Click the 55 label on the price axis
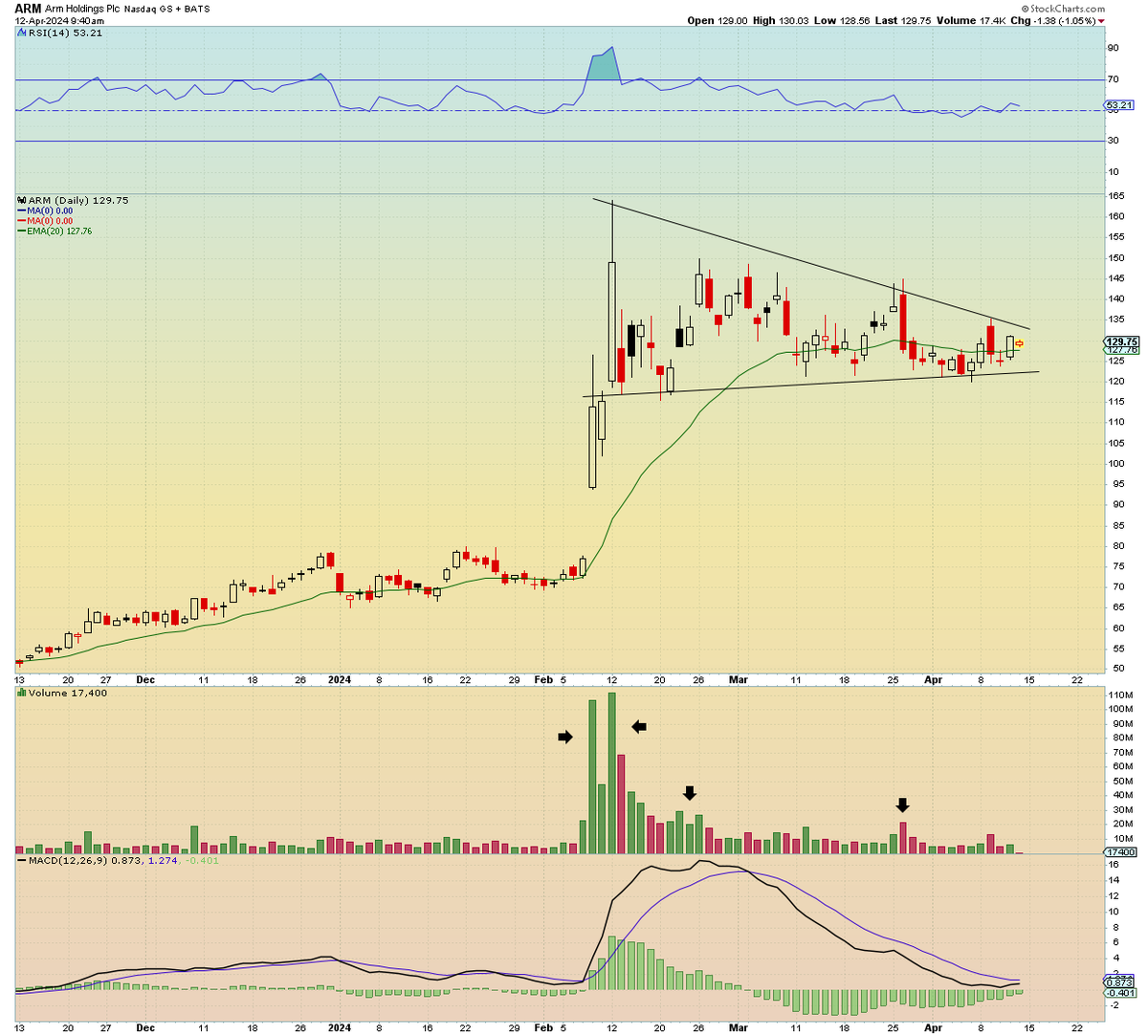This screenshot has height=1036, width=1148. coord(1113,650)
